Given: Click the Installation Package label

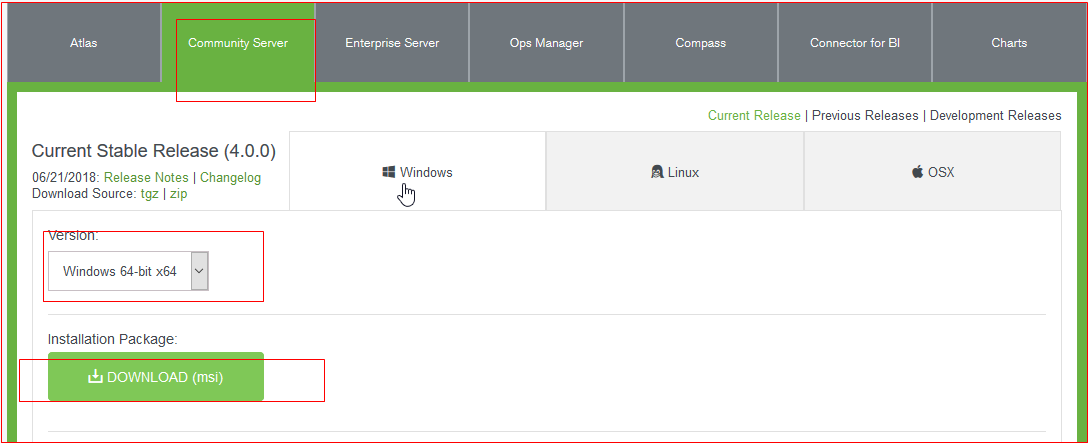Looking at the screenshot, I should [113, 340].
